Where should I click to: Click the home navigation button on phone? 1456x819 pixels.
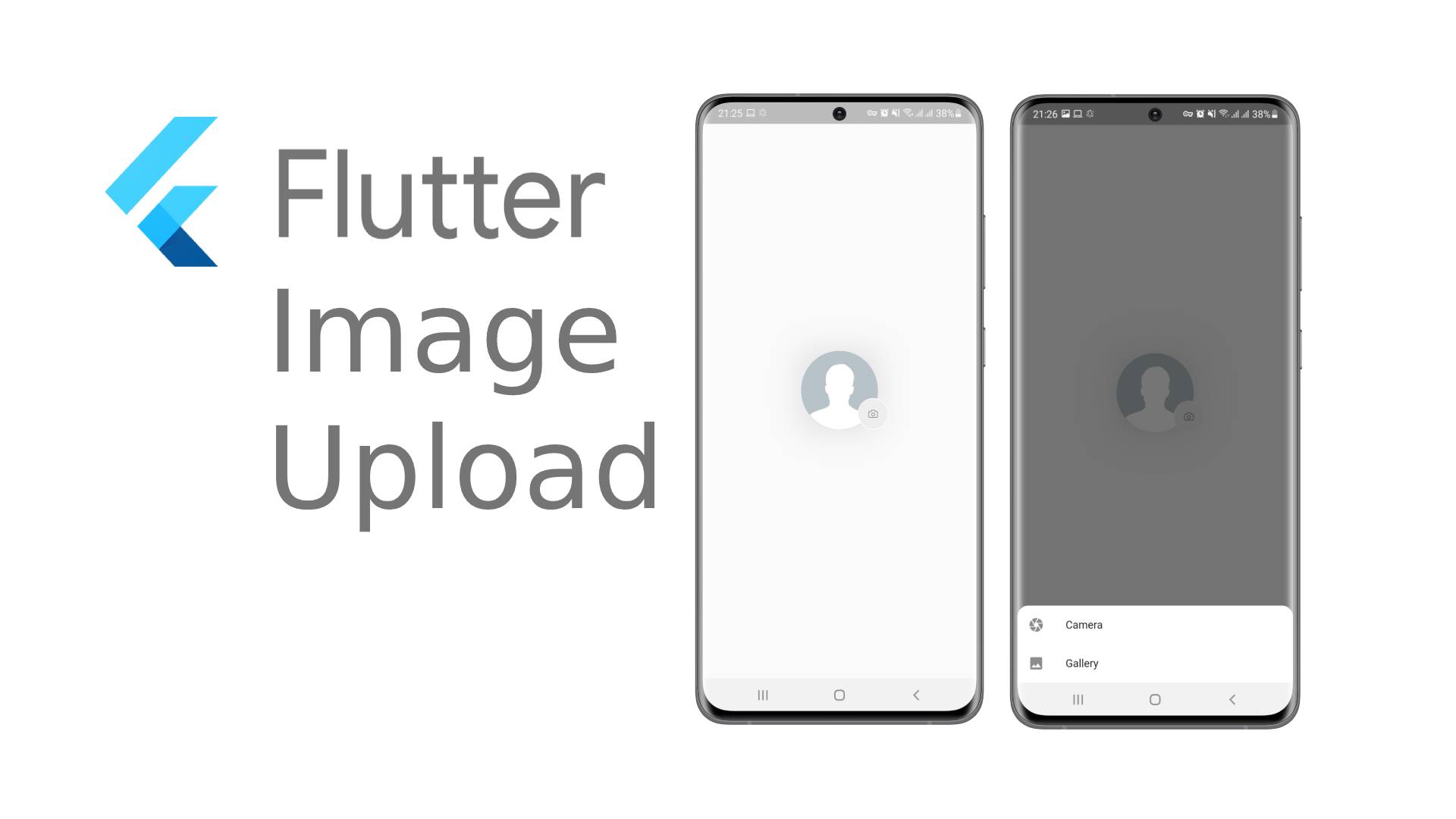click(x=838, y=695)
